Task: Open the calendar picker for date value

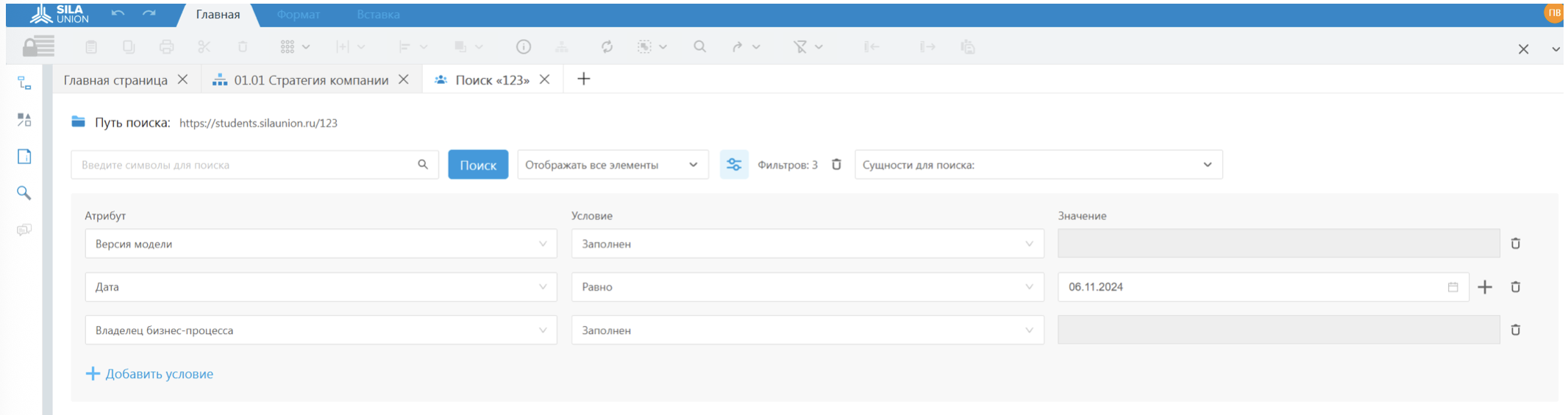Action: point(1453,287)
